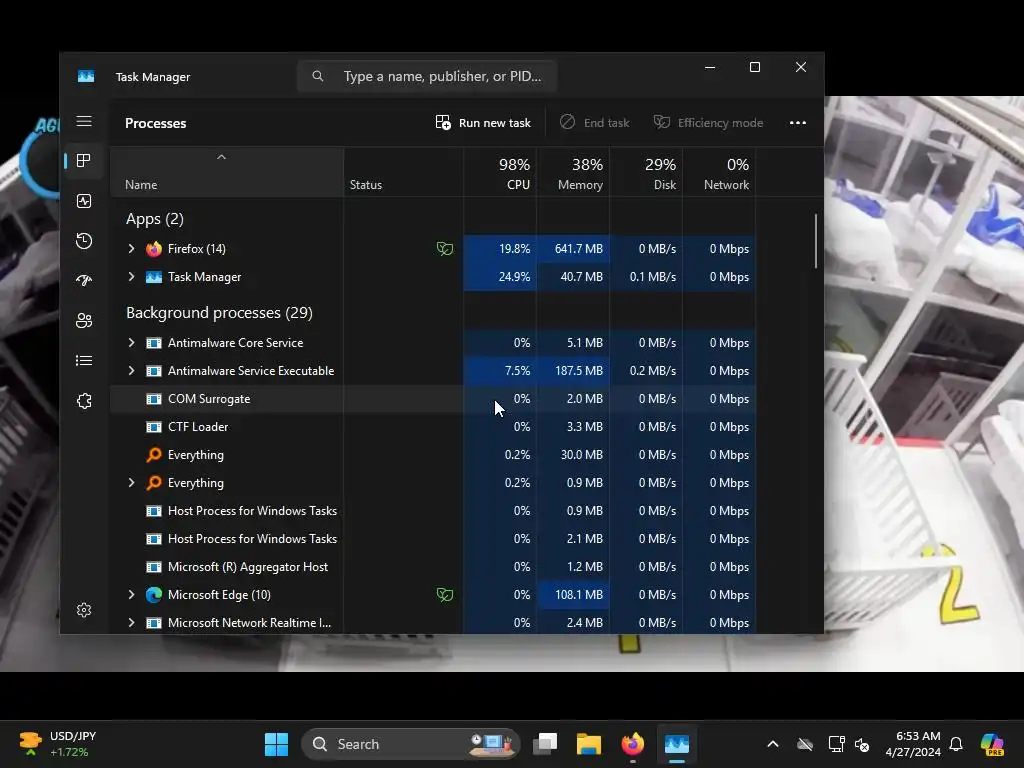The image size is (1024, 768).
Task: Open the notifications bell icon
Action: 956,744
